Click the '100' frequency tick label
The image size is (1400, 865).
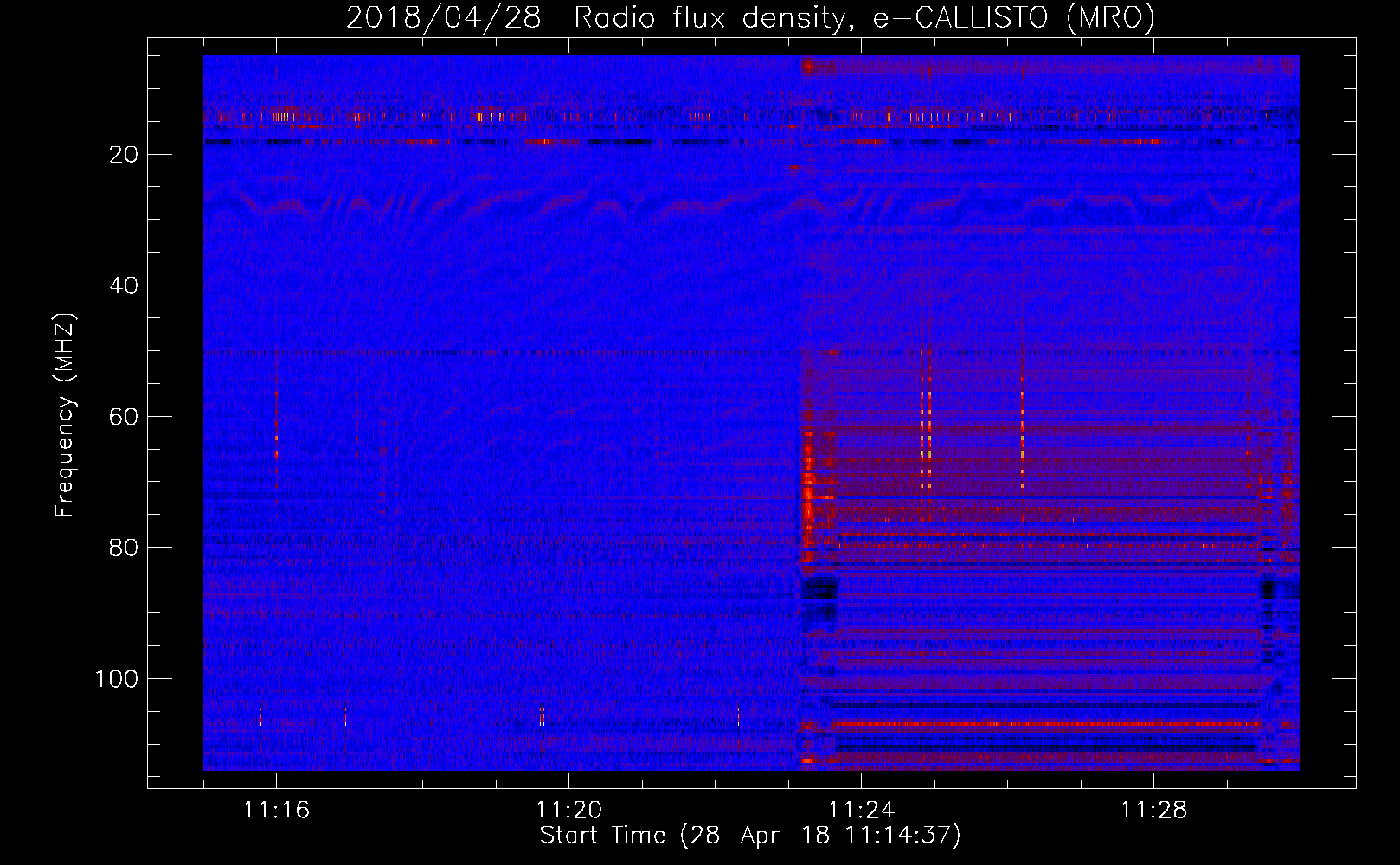(117, 679)
